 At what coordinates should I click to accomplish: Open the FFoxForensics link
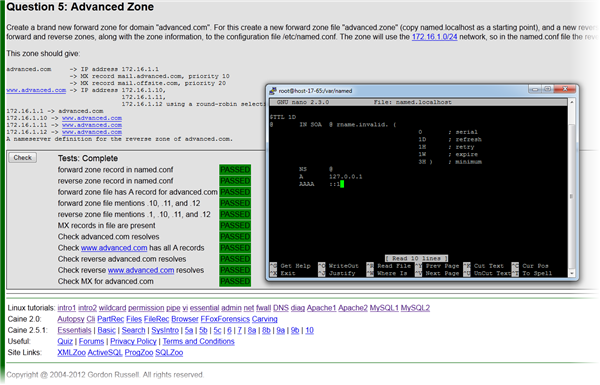click(225, 319)
